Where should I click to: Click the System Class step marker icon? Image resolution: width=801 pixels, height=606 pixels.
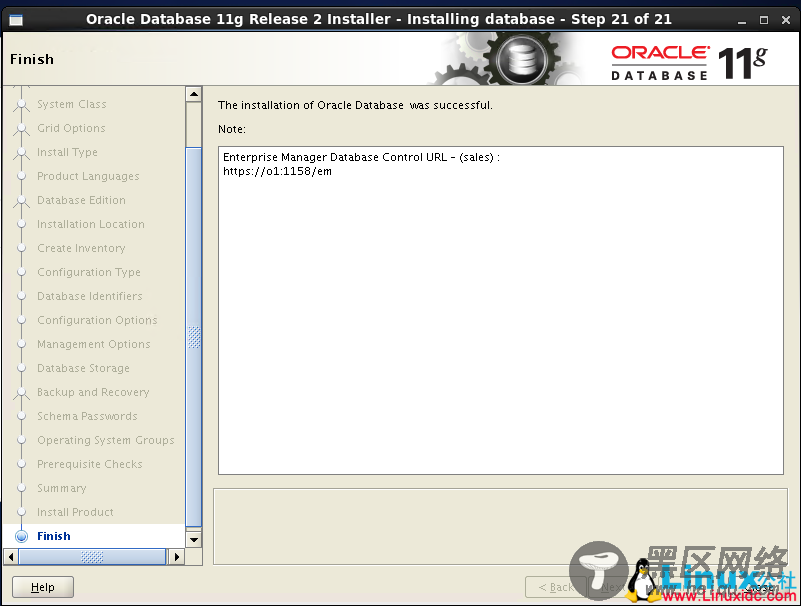click(21, 105)
